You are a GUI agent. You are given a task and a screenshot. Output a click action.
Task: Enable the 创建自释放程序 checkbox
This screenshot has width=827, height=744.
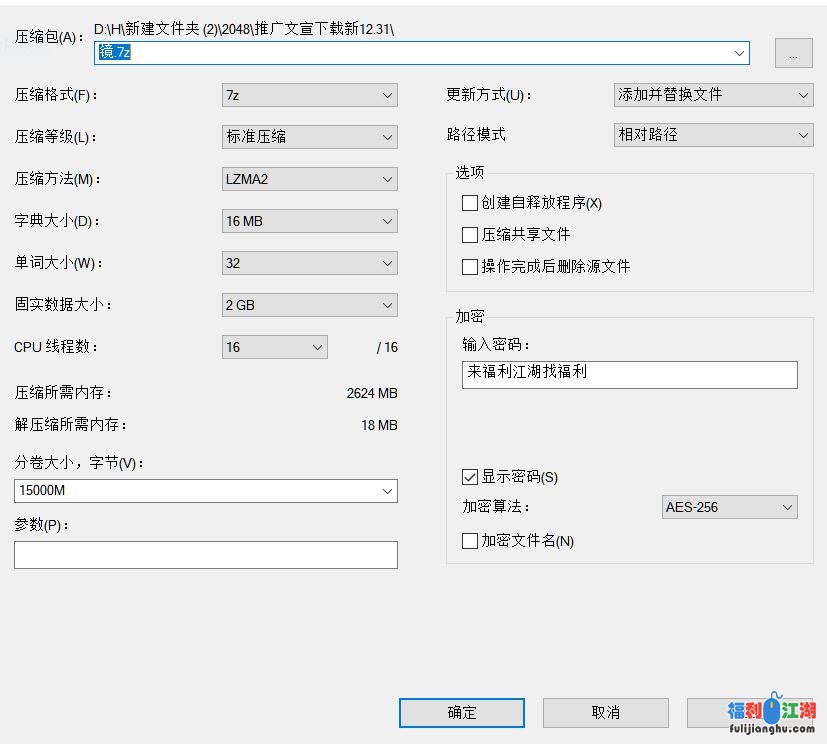470,203
